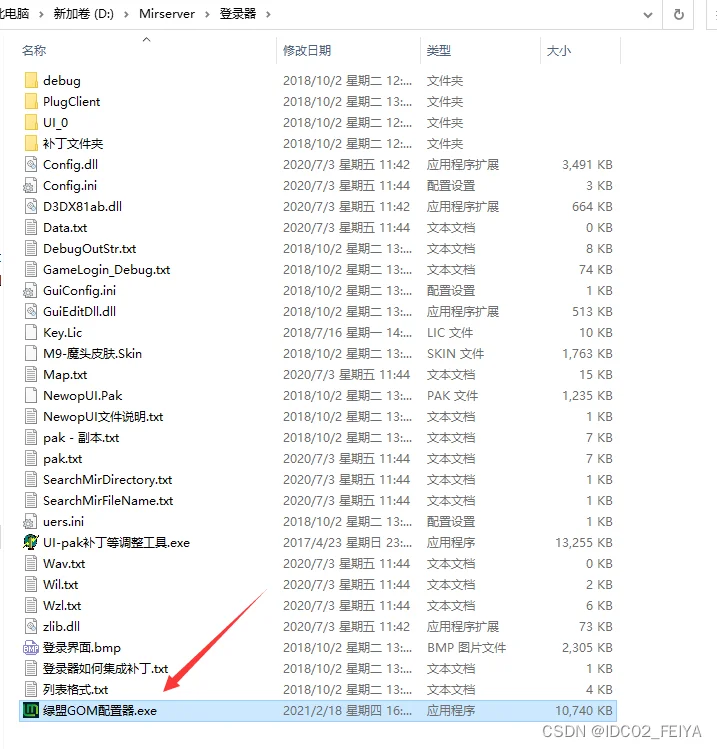Sort by 大小 column header
Screen dimensions: 717x749
click(558, 50)
